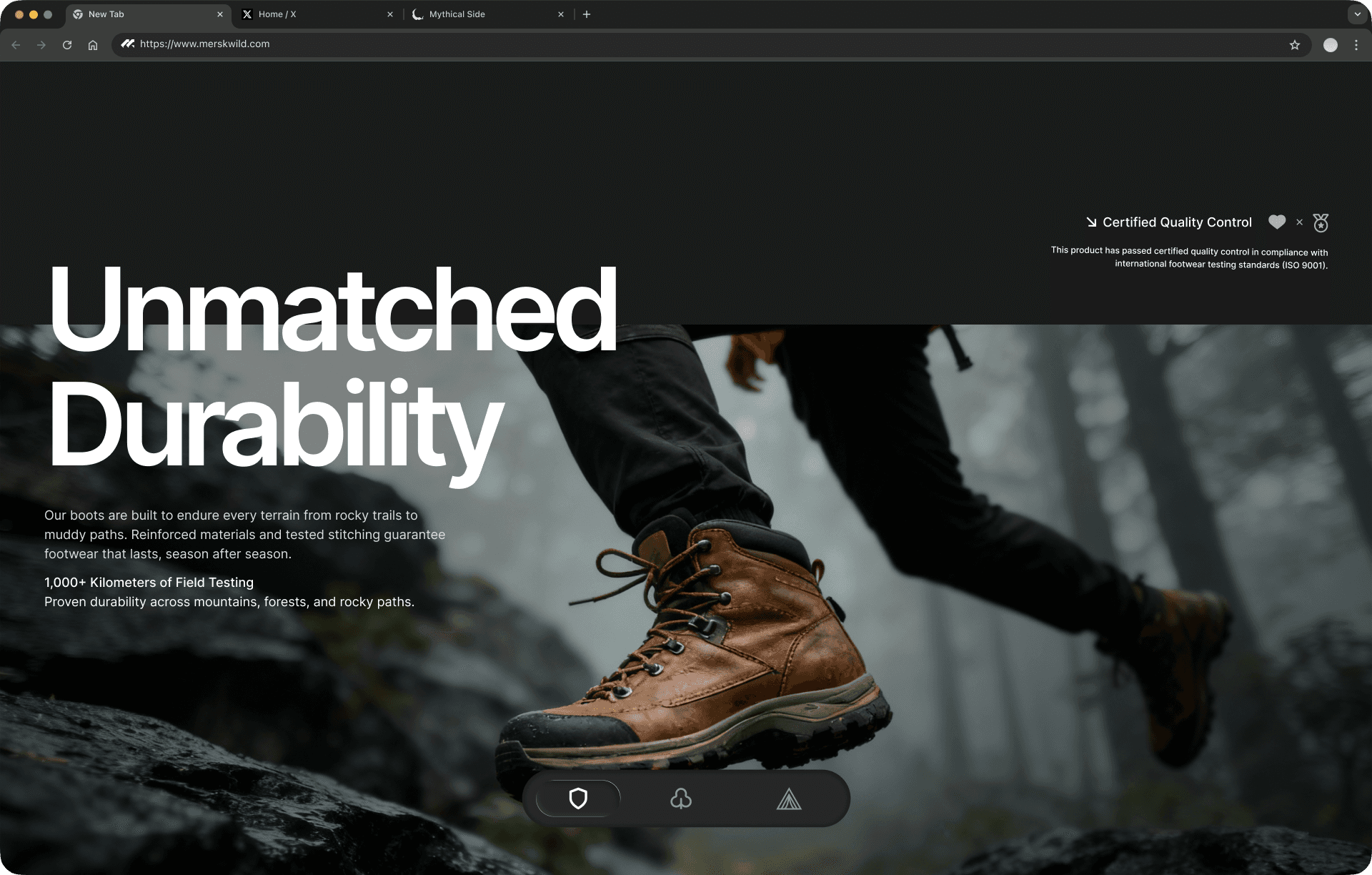Select the shield durability tab icon
This screenshot has width=1372, height=875.
coord(578,798)
